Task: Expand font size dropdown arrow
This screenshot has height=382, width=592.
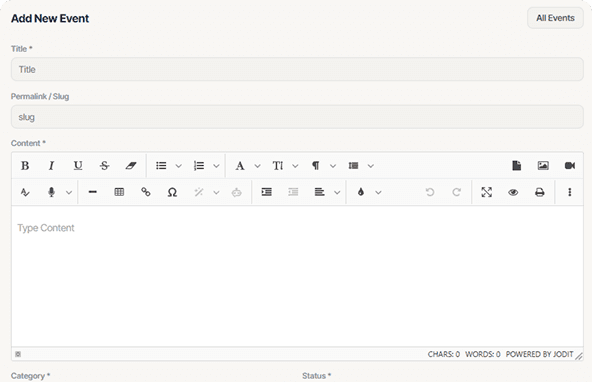Action: point(295,166)
